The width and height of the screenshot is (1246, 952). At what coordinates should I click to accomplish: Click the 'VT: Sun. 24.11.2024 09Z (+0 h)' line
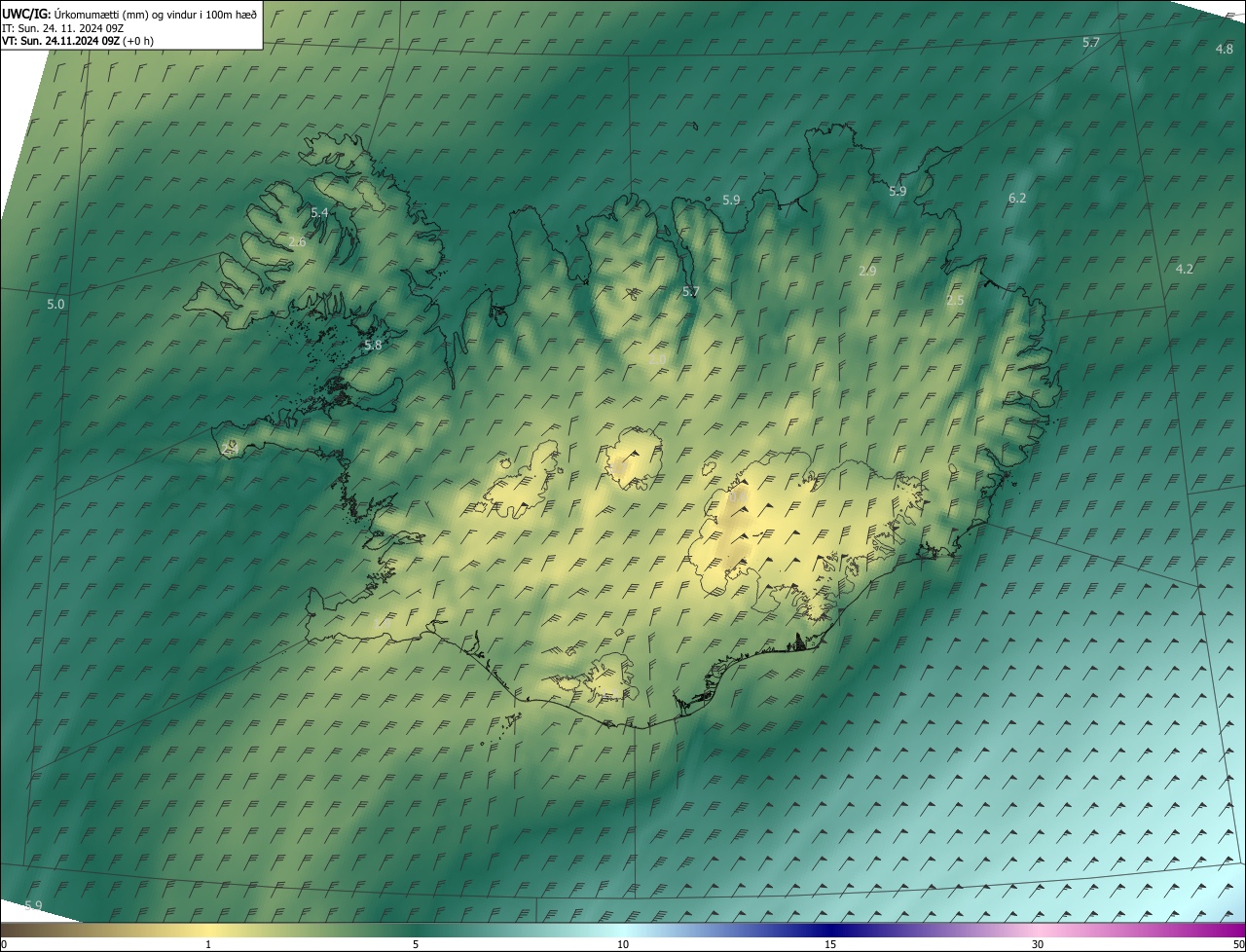point(78,41)
